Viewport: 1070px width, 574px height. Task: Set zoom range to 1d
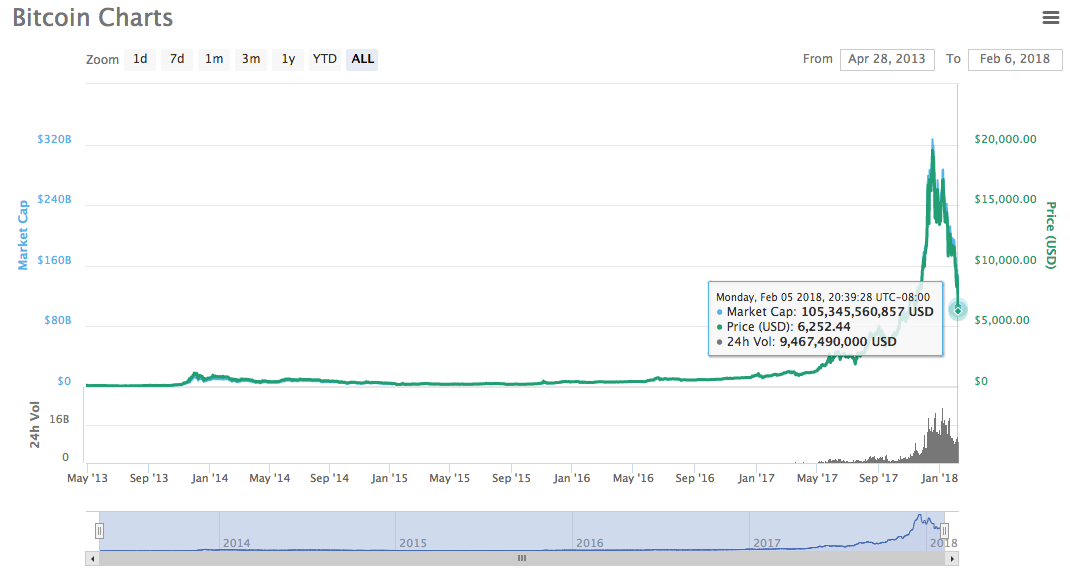[x=140, y=59]
